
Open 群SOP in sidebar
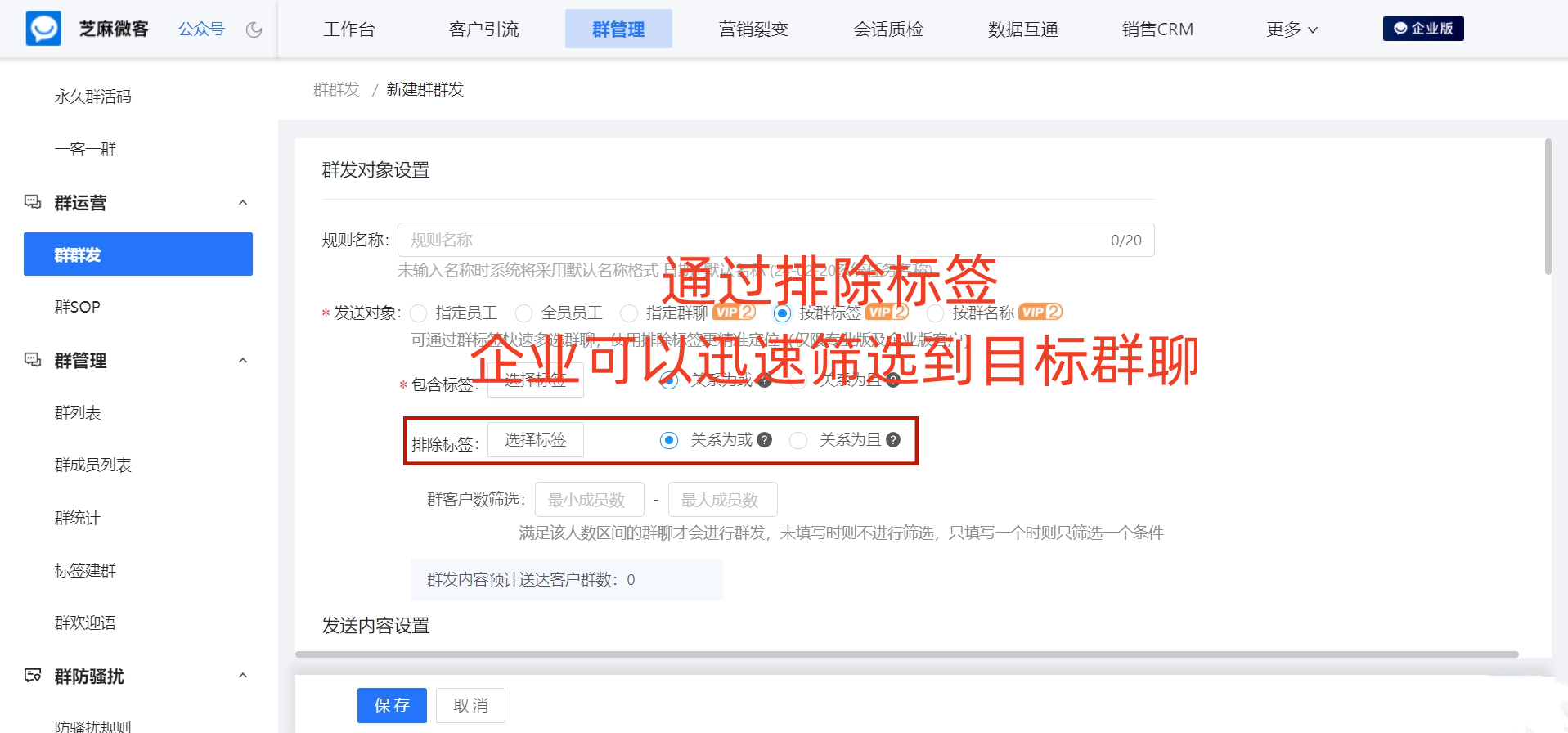click(78, 307)
